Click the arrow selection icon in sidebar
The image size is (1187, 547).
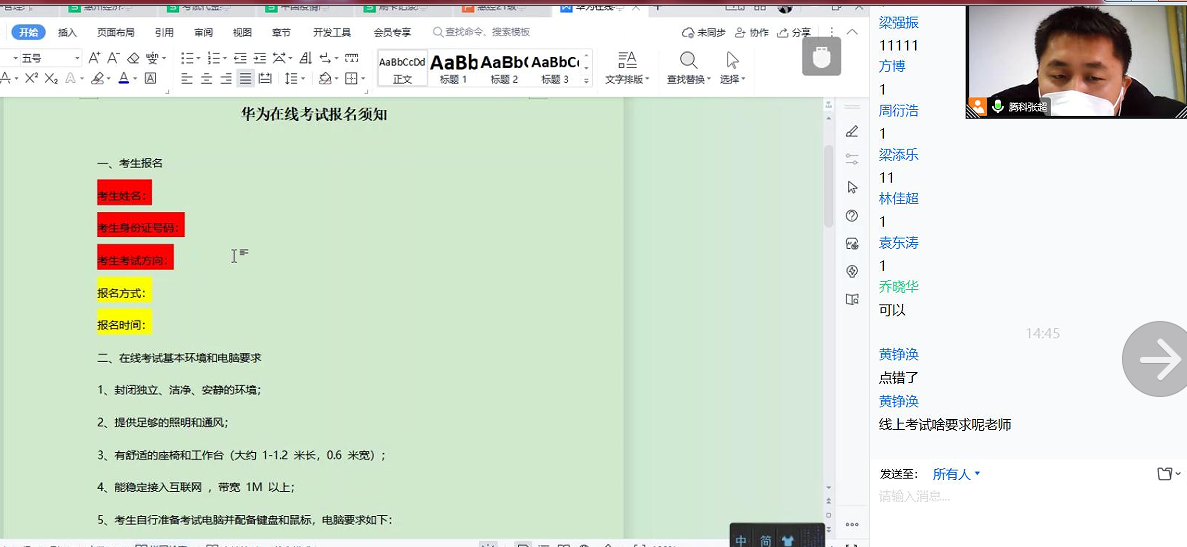tap(852, 187)
